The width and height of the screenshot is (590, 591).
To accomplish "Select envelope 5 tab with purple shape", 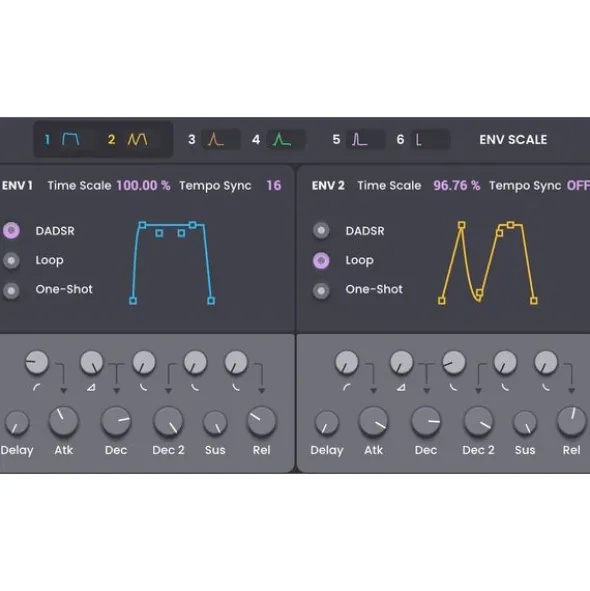I will click(x=358, y=139).
